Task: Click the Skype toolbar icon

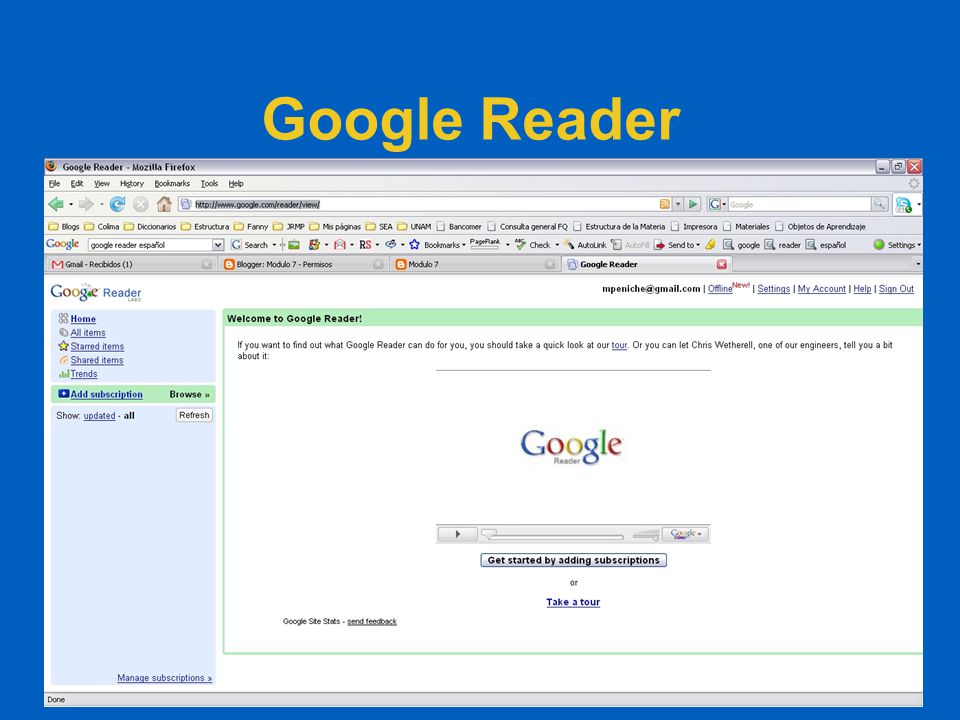Action: pos(904,204)
